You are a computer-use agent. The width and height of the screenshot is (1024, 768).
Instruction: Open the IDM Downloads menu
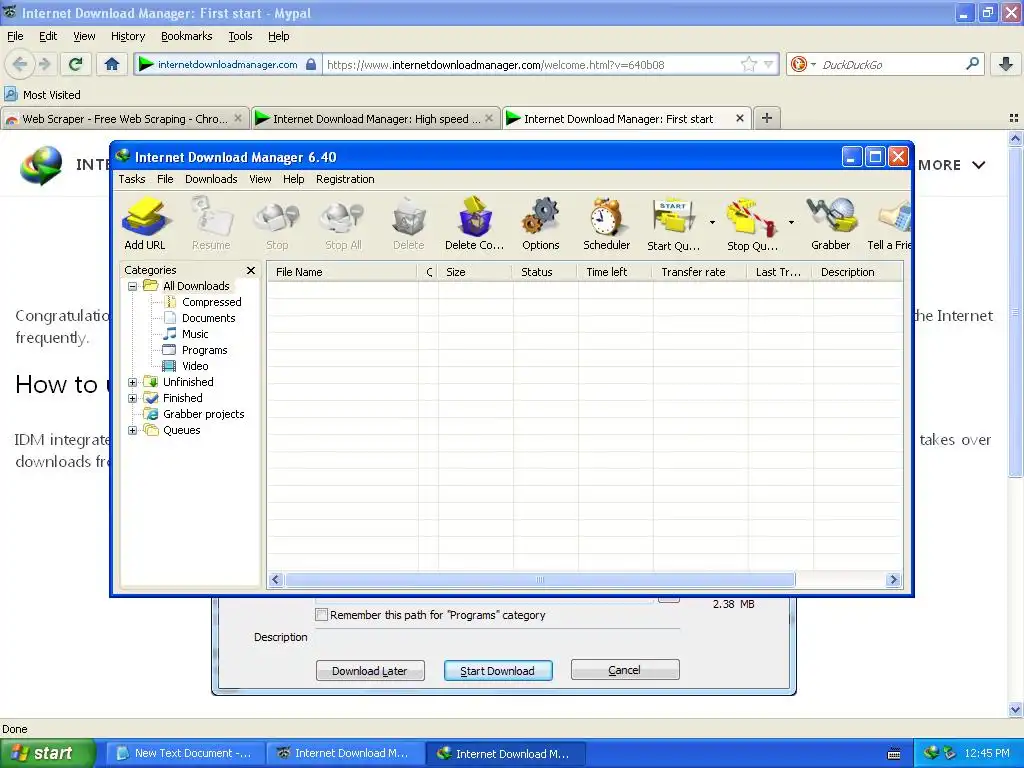[211, 179]
